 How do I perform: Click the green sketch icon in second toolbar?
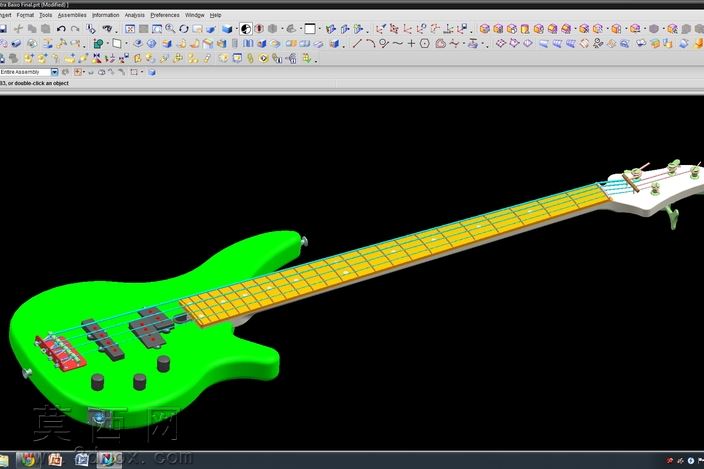tap(98, 44)
